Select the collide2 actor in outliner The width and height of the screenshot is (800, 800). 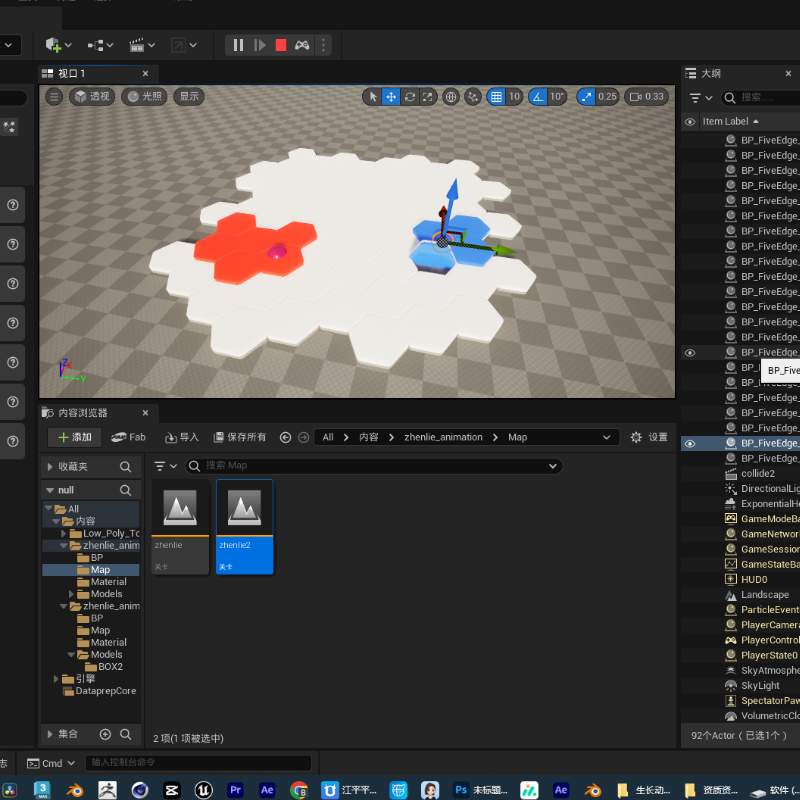758,473
